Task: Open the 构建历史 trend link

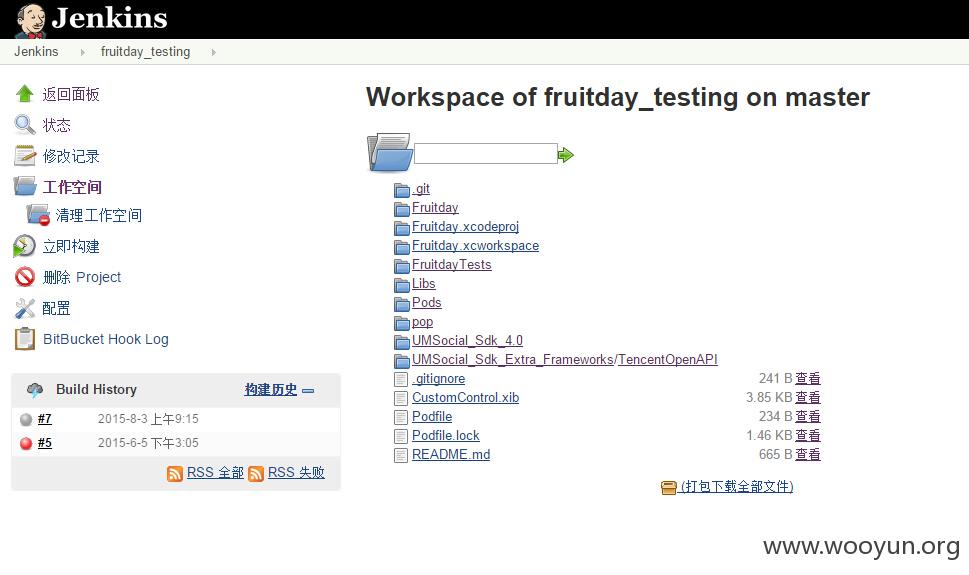Action: coord(271,390)
